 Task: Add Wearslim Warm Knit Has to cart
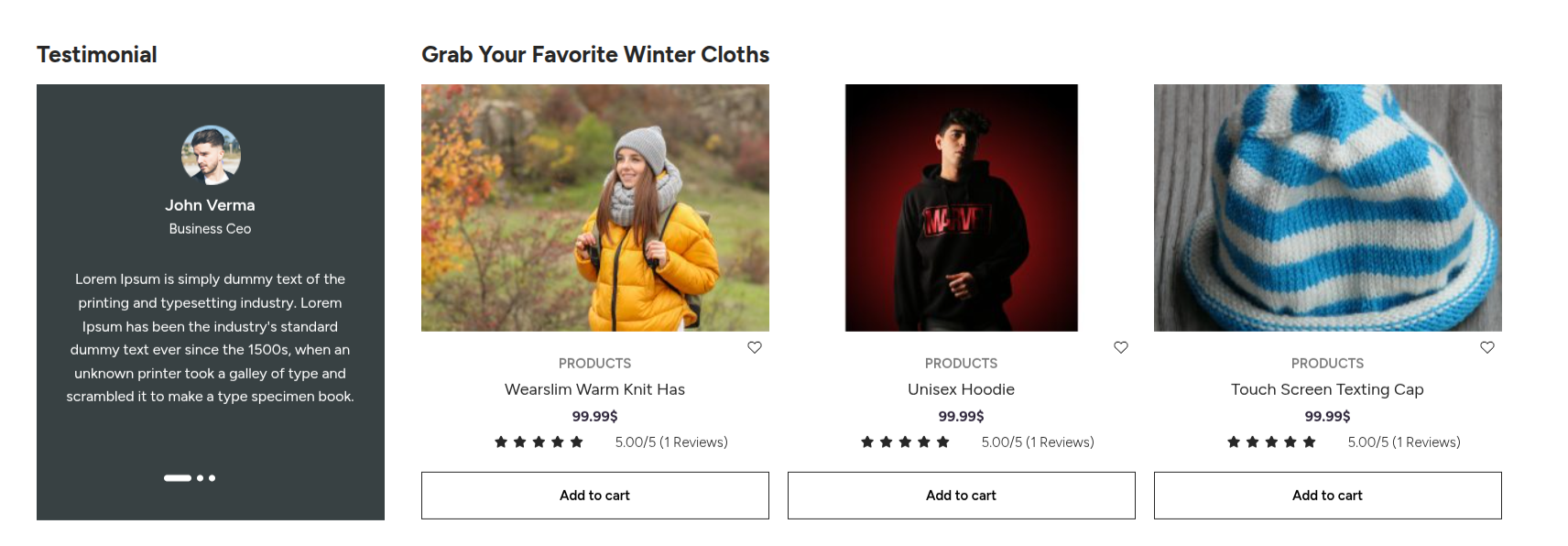pos(595,496)
